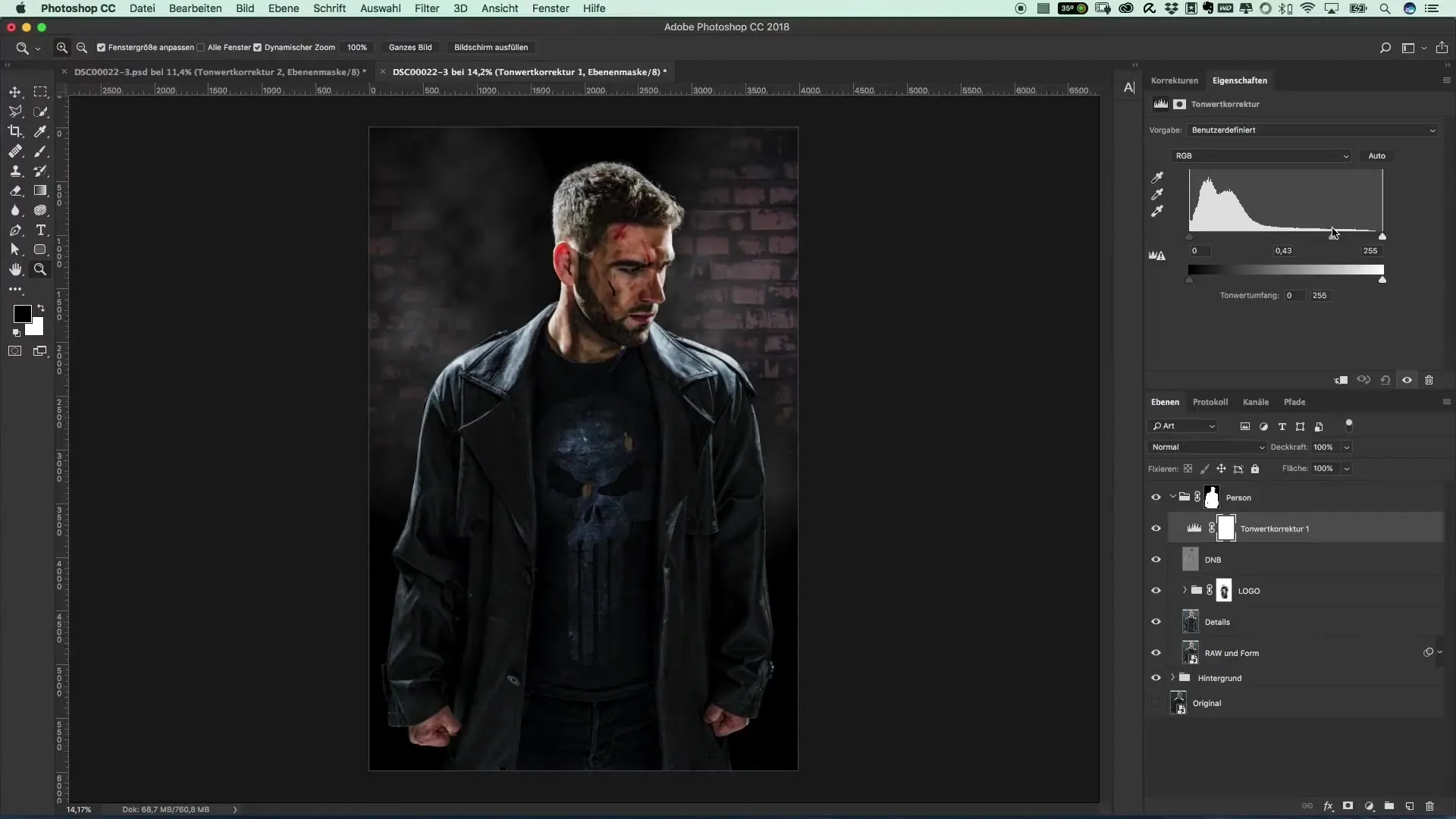Select the Brush tool
The height and width of the screenshot is (819, 1456).
tap(40, 151)
